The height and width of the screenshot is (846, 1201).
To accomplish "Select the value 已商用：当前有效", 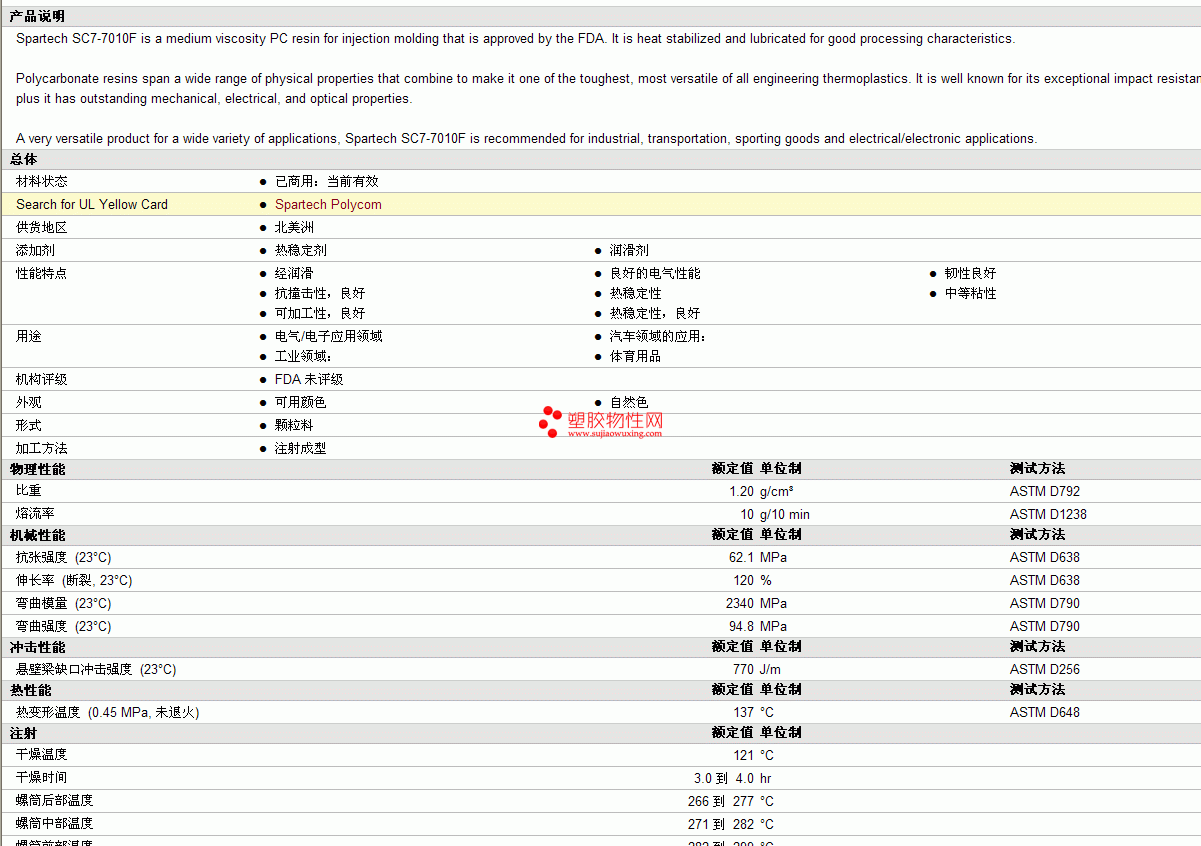I will coord(327,181).
